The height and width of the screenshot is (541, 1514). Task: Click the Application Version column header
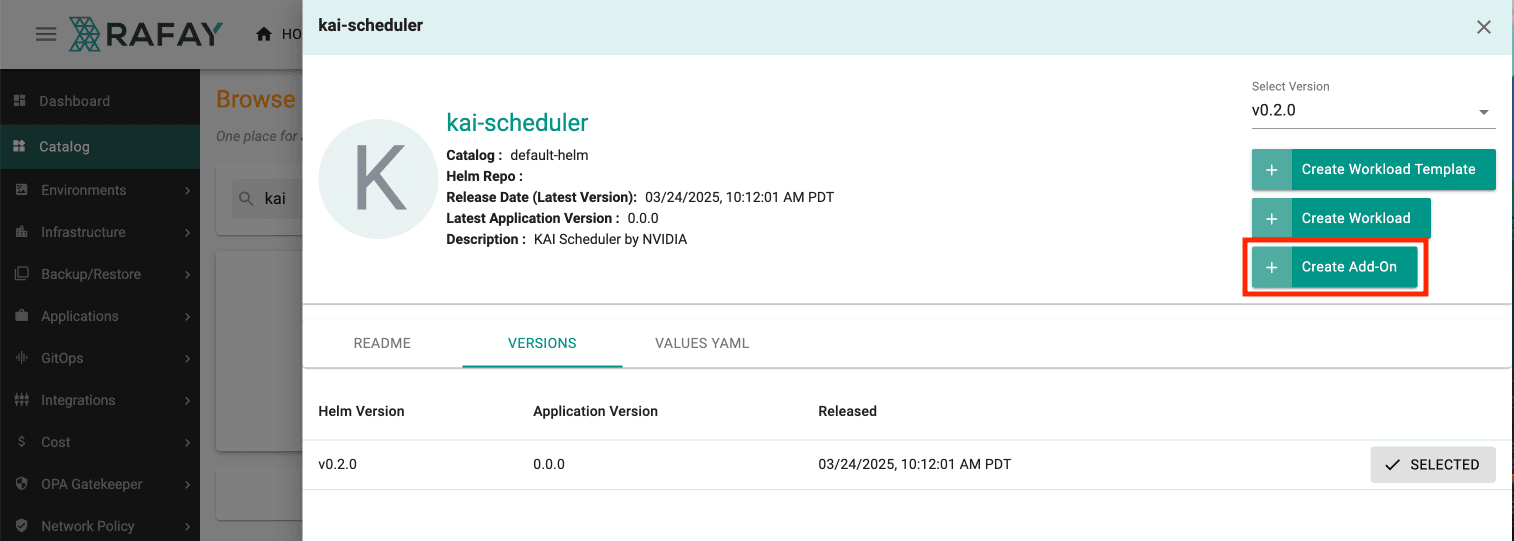tap(595, 411)
